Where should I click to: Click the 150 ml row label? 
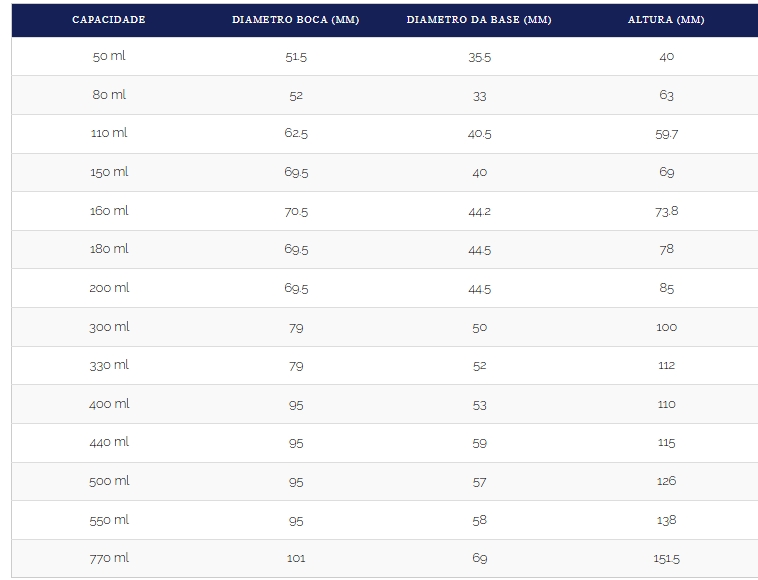[x=109, y=172]
